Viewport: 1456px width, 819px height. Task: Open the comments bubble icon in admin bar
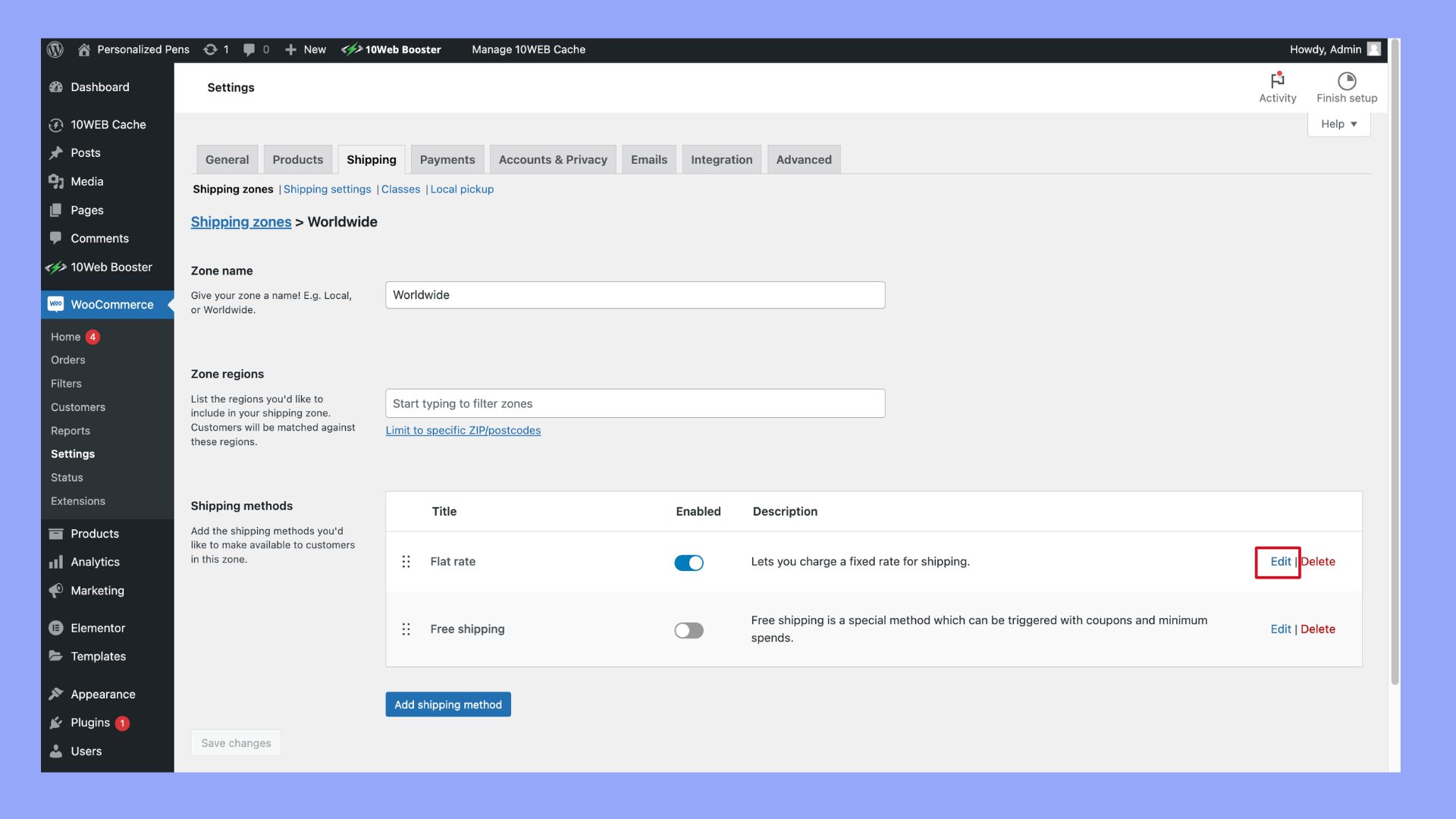249,49
